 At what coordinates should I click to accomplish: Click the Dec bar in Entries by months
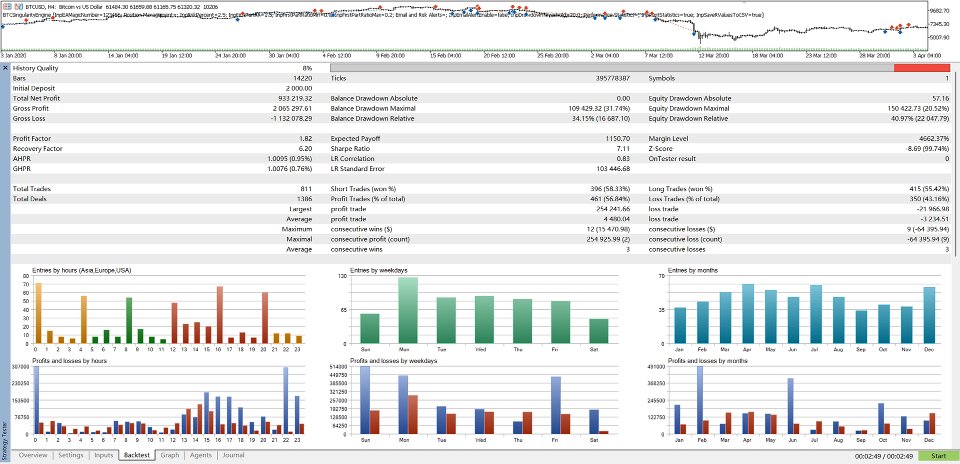(929, 315)
